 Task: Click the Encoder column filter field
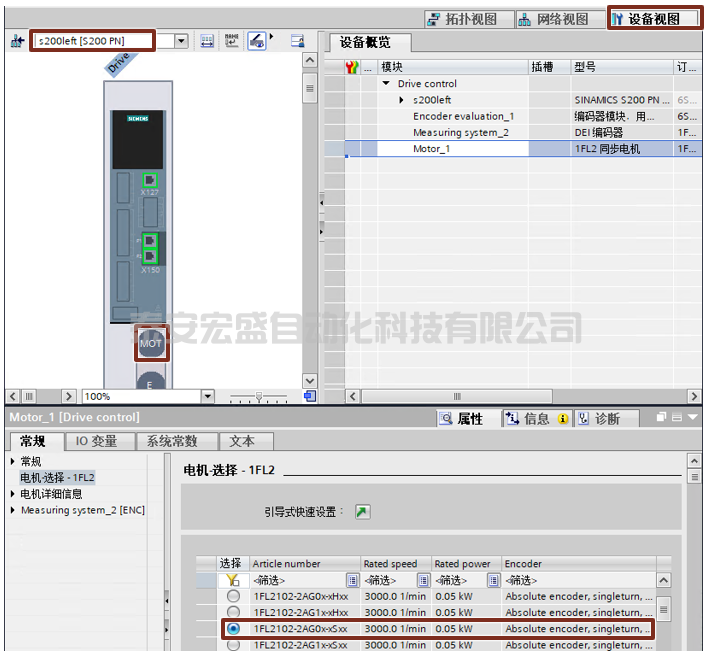(578, 580)
